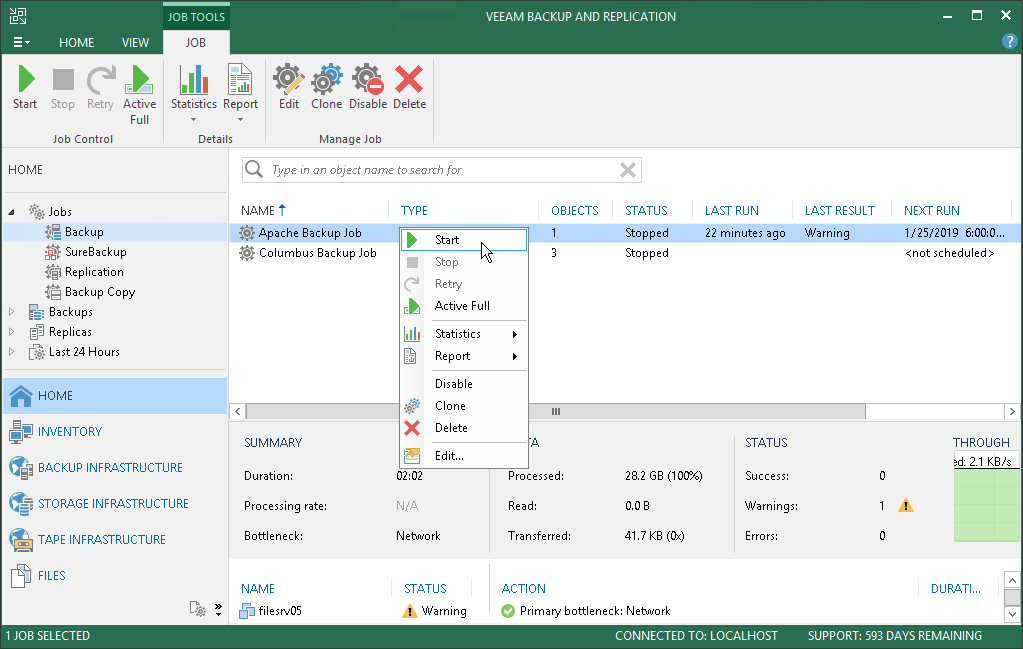This screenshot has height=649, width=1023.
Task: Clear the search field with X
Action: (x=628, y=170)
